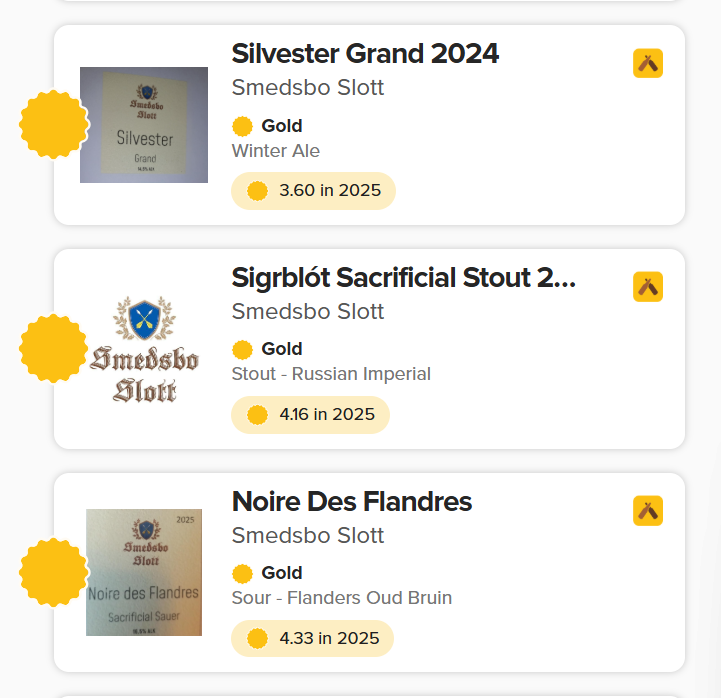Click Untappd icon on Noire Des Flandres card
Screen dimensions: 721x698
point(648,511)
